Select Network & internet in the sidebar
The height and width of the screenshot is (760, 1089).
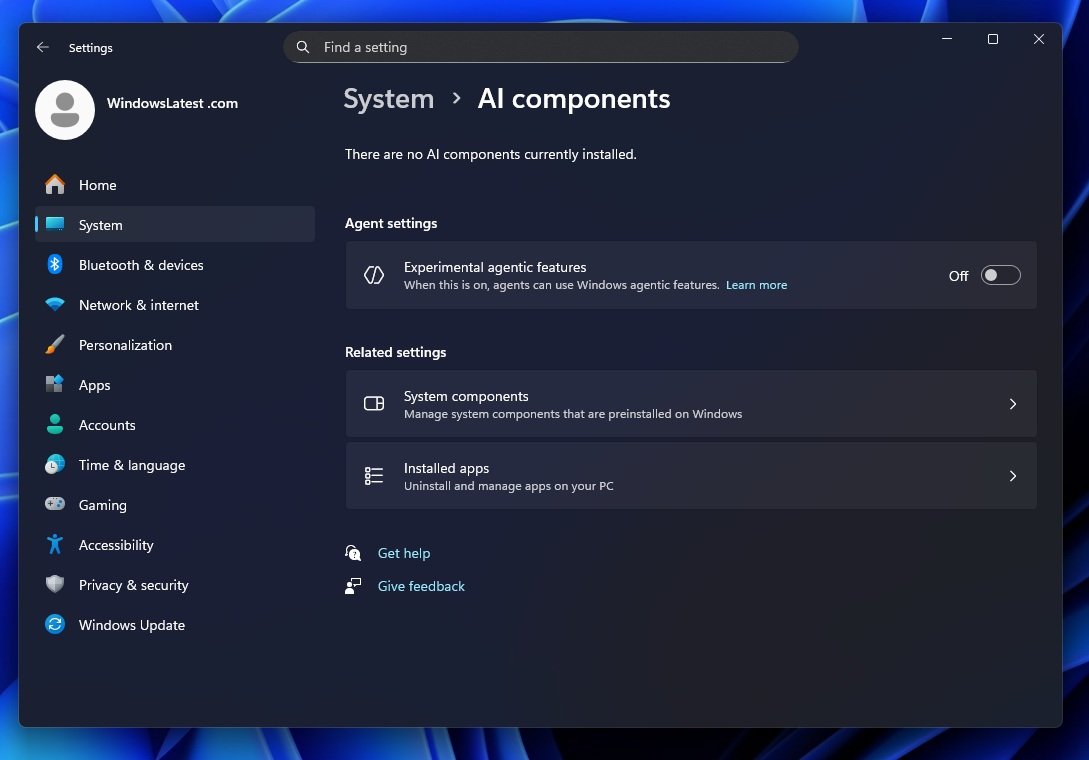138,305
